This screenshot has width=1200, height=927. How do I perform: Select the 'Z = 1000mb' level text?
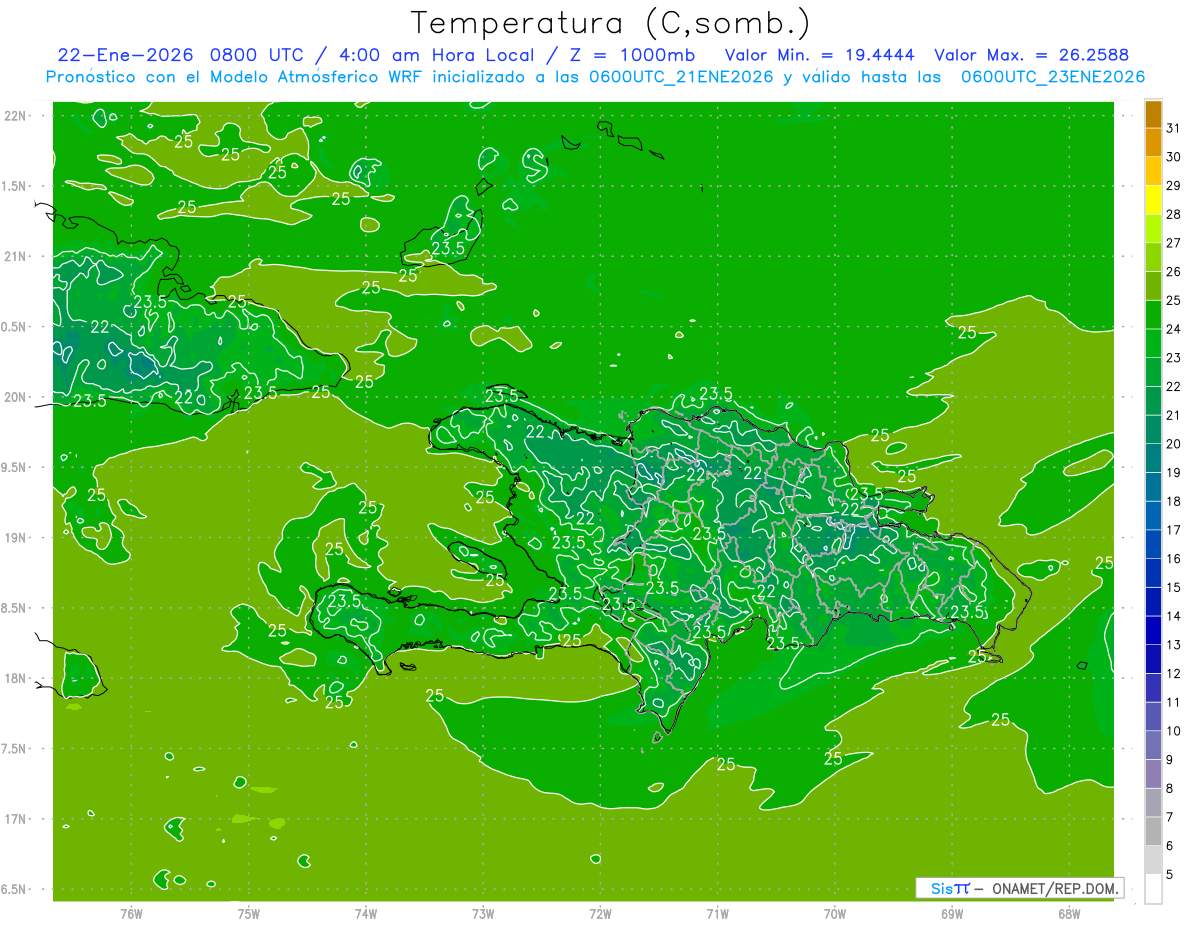pos(632,55)
